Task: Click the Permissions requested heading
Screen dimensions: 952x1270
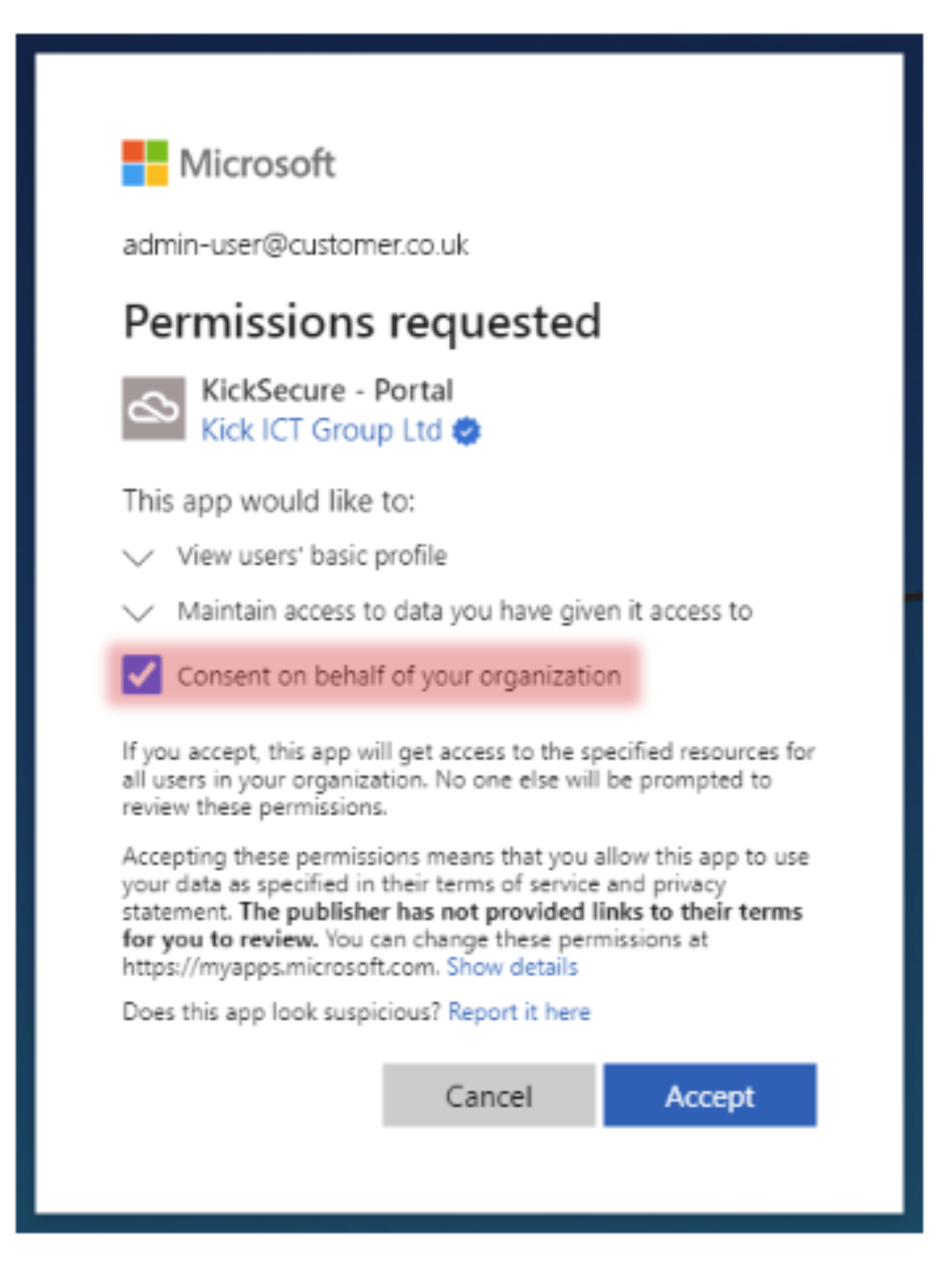Action: pyautogui.click(x=362, y=322)
